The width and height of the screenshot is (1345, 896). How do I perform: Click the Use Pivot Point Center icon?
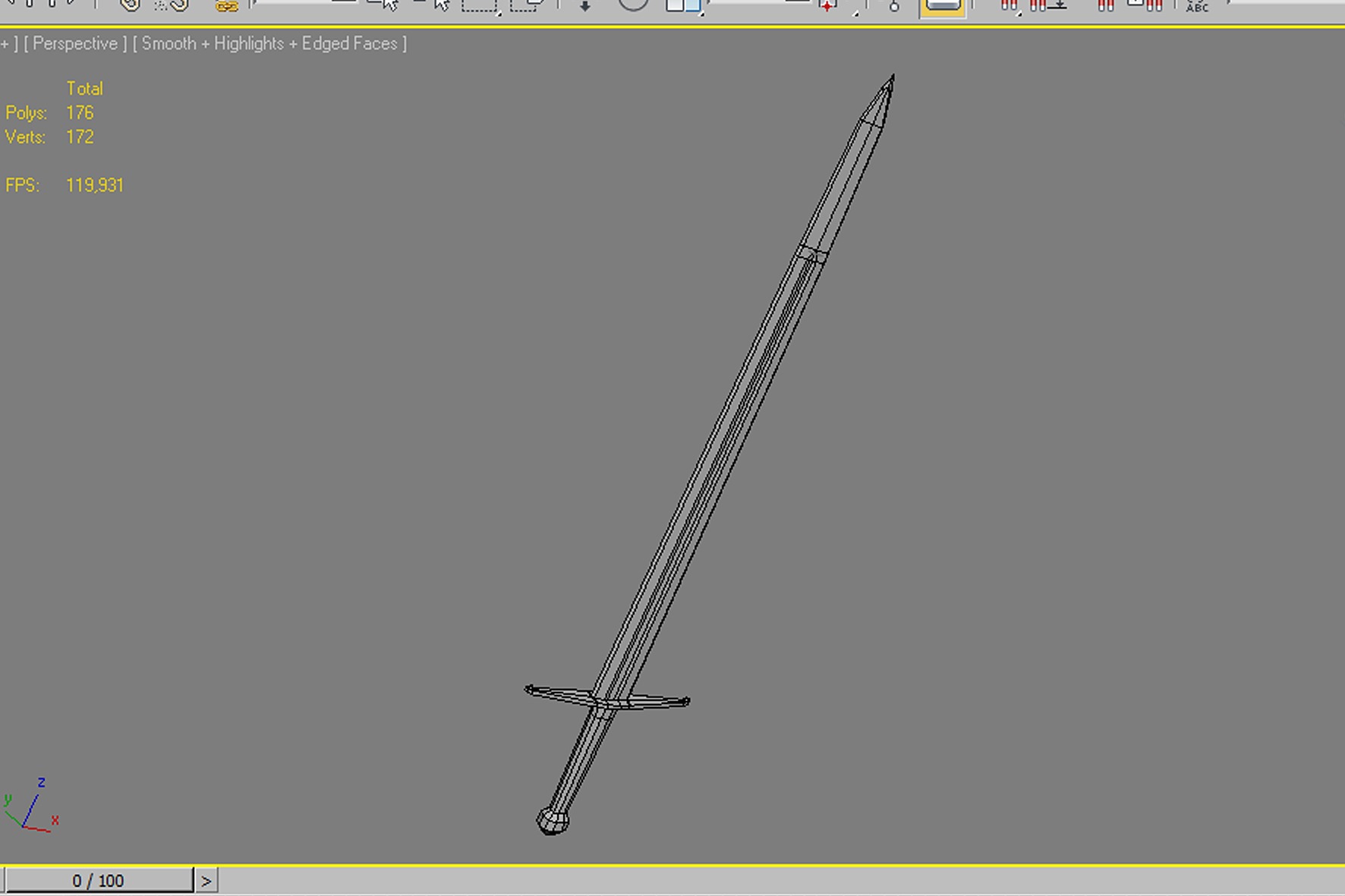tap(829, 5)
